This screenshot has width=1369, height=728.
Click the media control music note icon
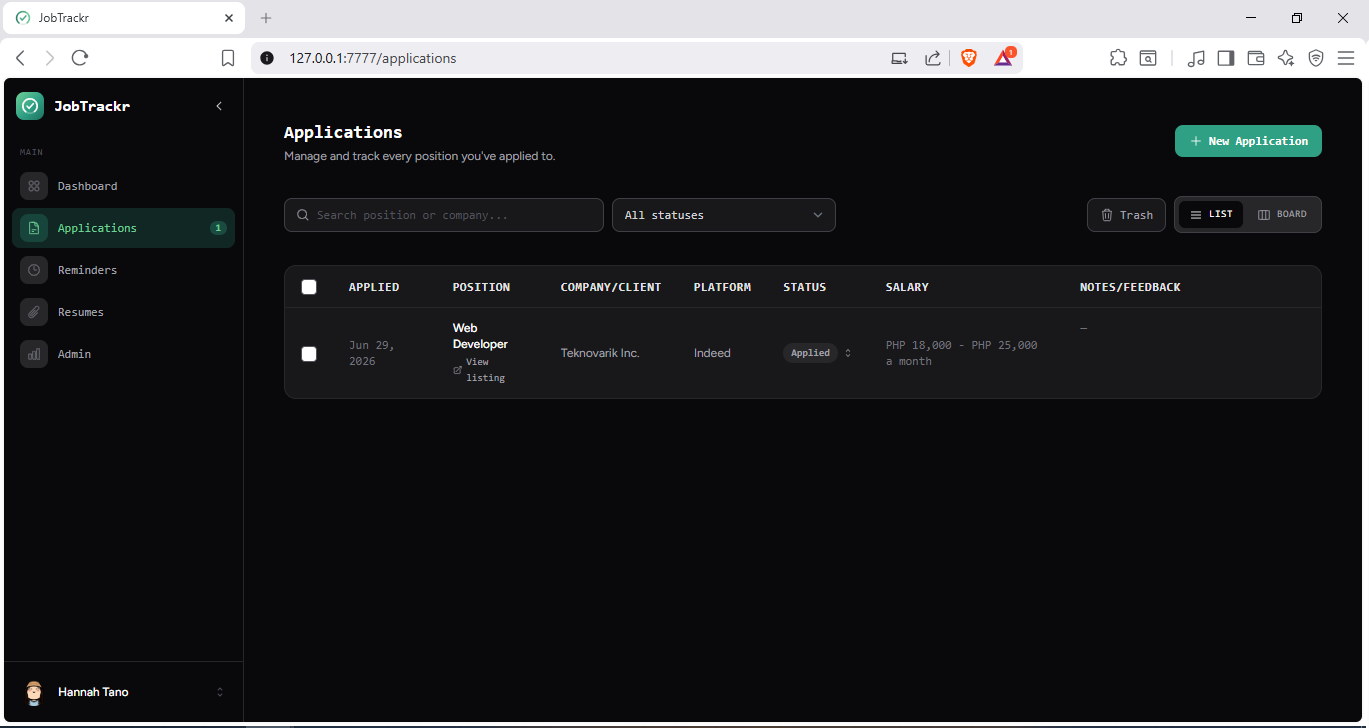pos(1196,58)
